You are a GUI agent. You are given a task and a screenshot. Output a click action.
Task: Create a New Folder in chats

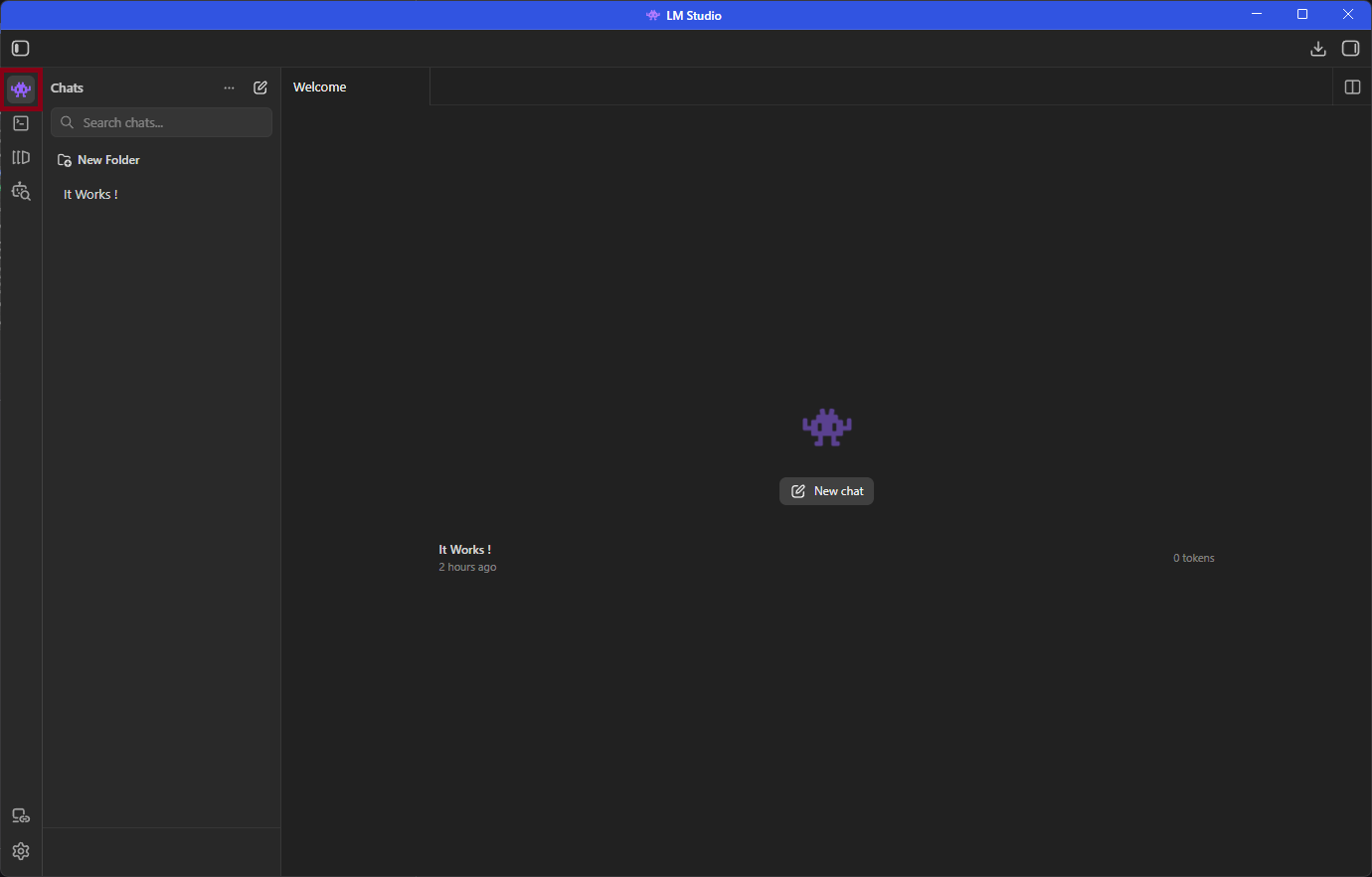[98, 160]
